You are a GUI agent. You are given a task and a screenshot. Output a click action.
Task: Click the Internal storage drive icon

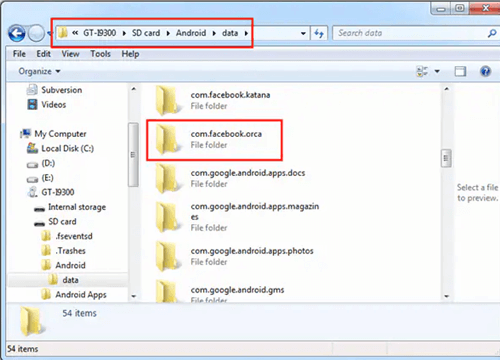click(x=39, y=209)
